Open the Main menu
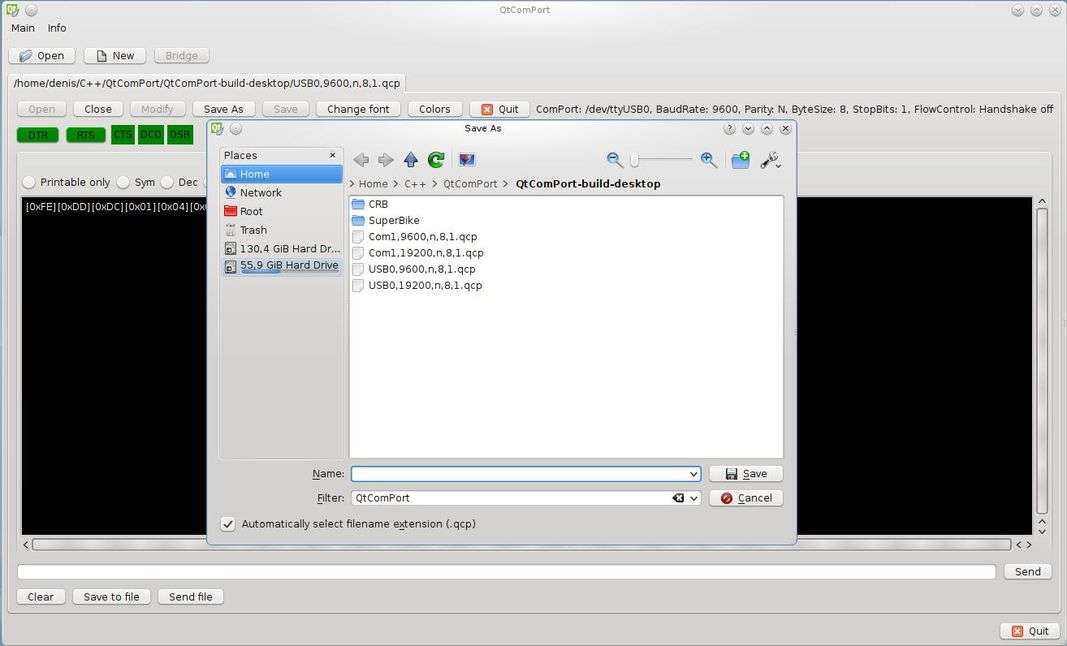Screen dimensions: 1067x646 23,28
